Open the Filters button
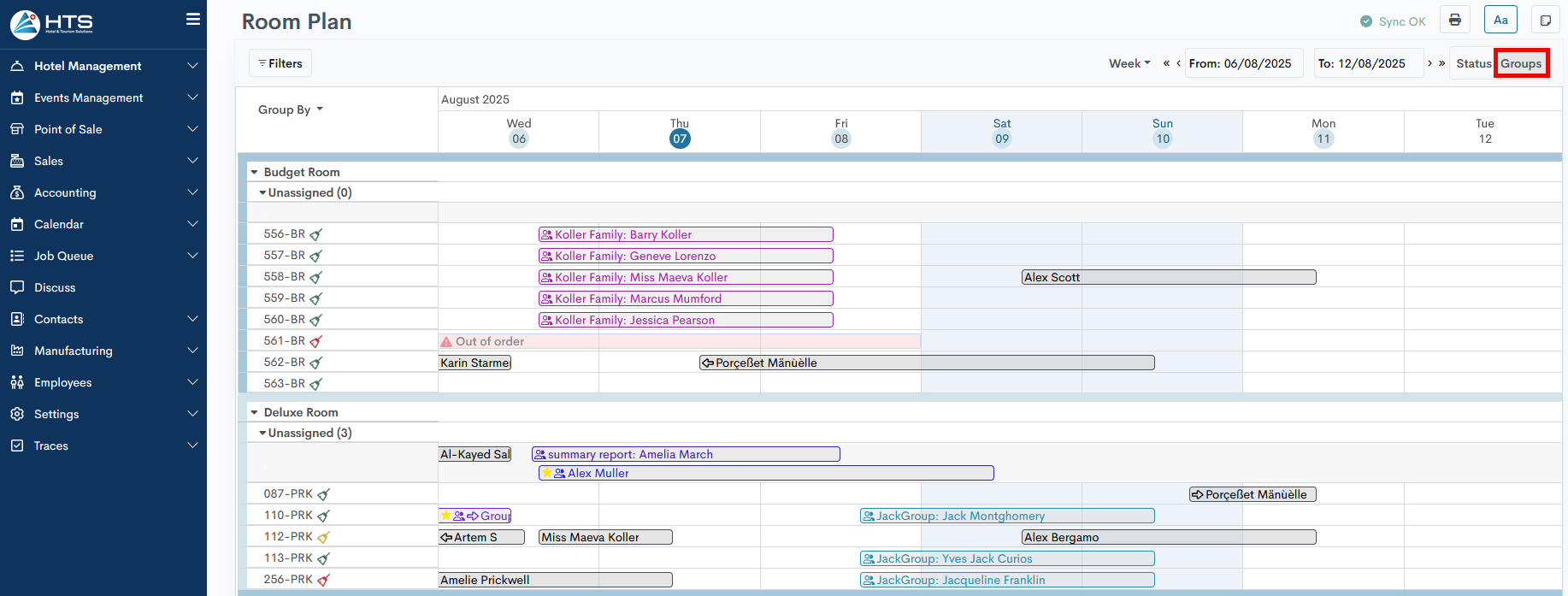The height and width of the screenshot is (596, 1568). coord(280,63)
